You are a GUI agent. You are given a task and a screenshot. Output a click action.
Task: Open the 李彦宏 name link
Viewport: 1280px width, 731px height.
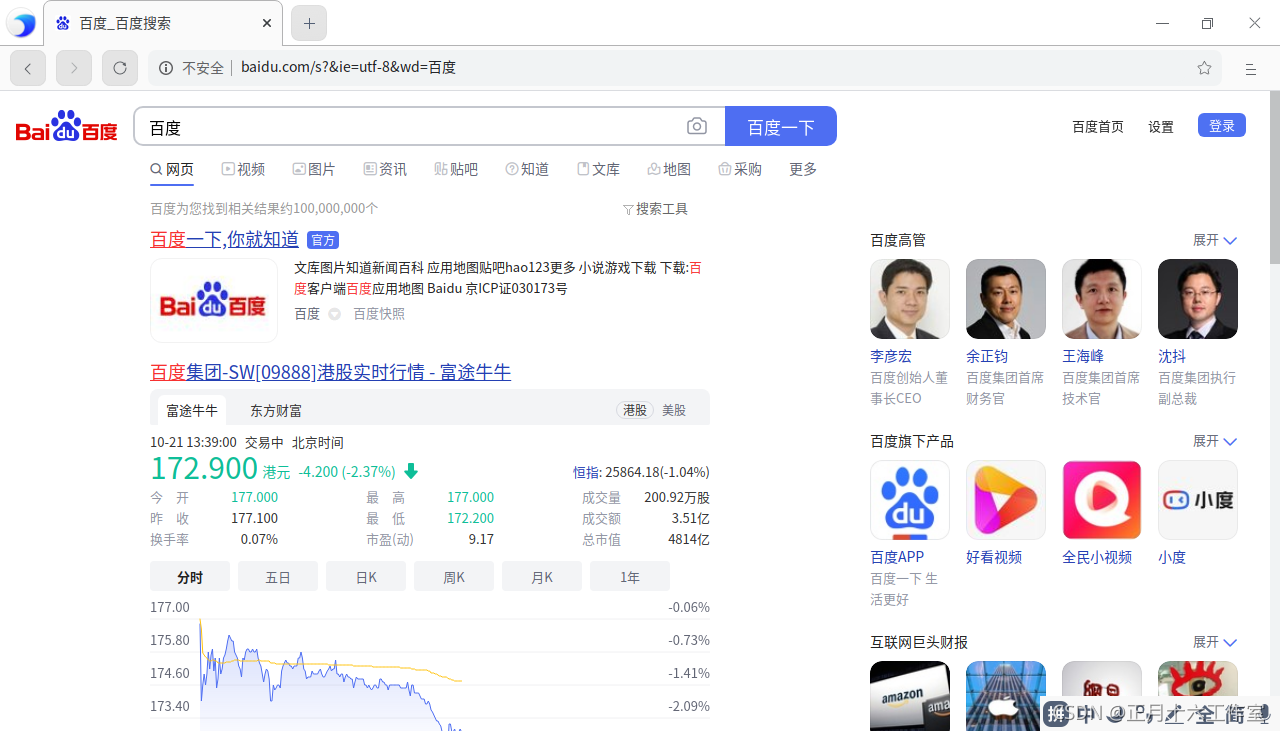point(891,356)
